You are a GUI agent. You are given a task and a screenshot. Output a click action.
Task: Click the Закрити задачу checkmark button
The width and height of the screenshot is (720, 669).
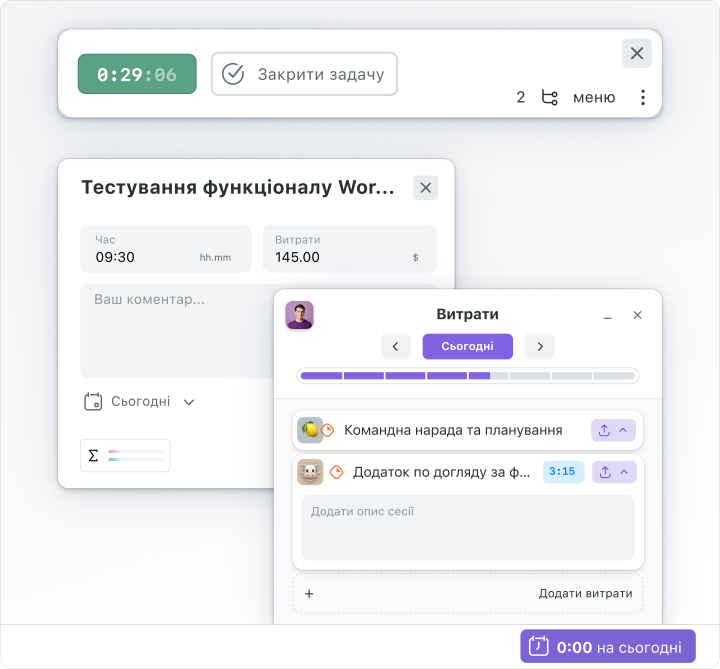click(x=304, y=74)
